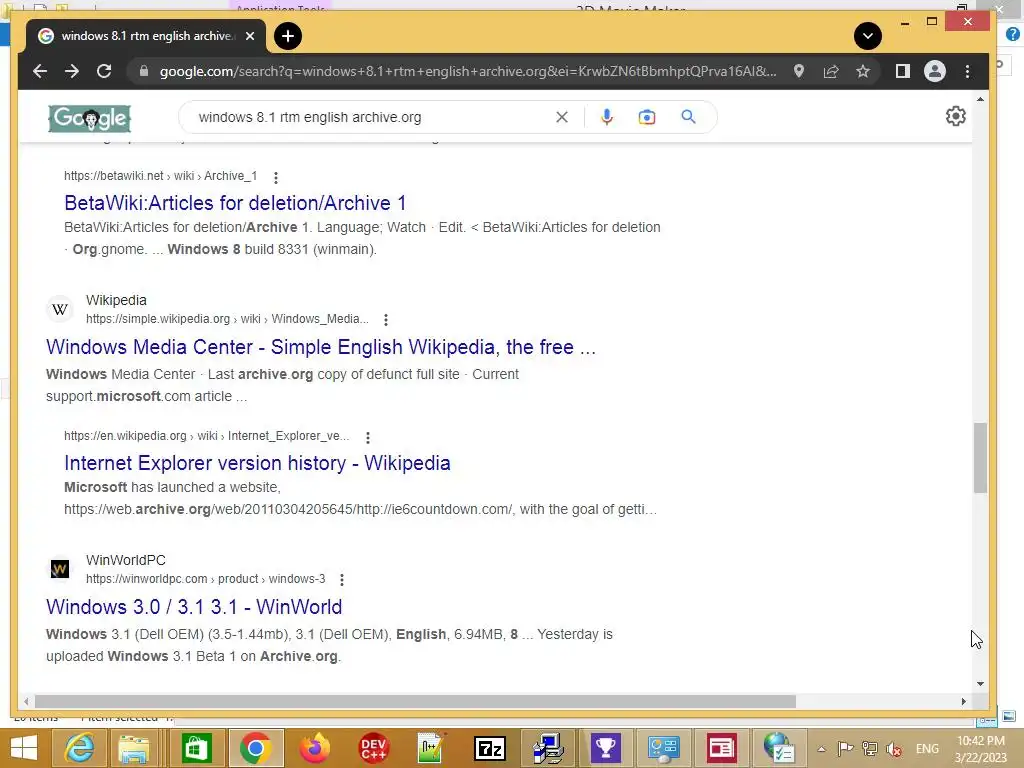Open BetaWiki Articles for deletion/Archive 1 link
Screen dimensions: 1024x768
click(235, 203)
